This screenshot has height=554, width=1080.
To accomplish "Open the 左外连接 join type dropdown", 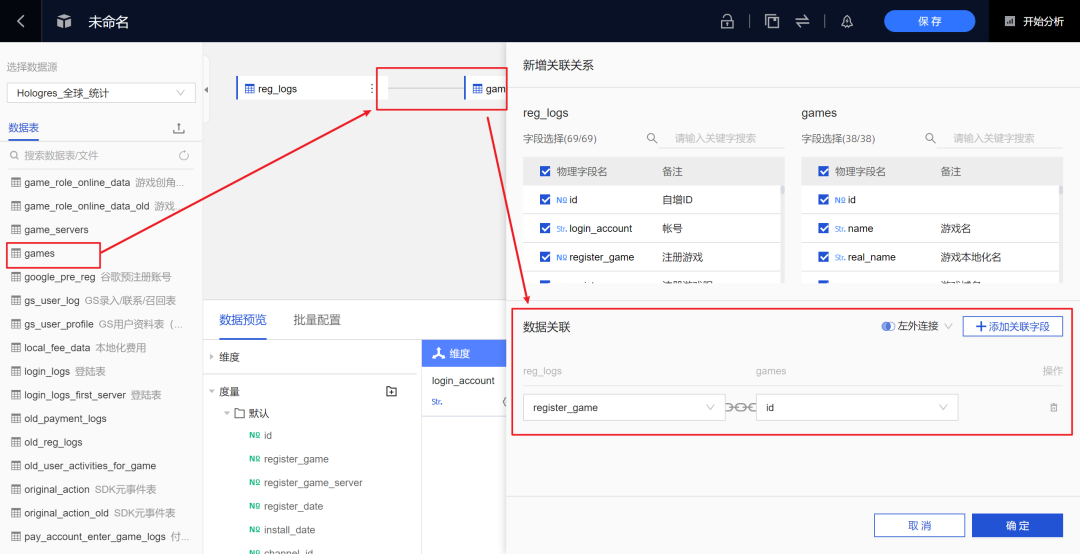I will click(x=916, y=326).
